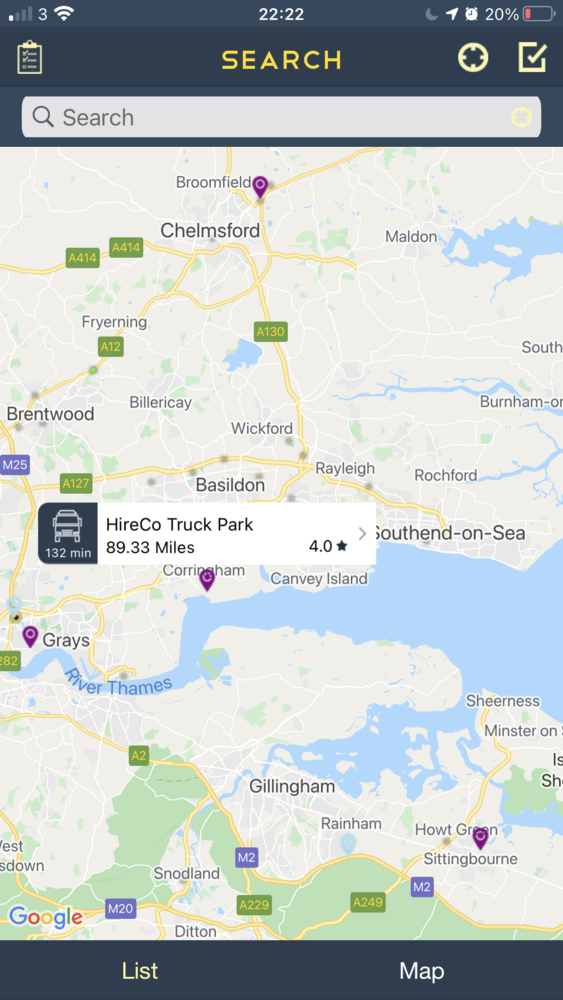Select the purple pin near Corringham
563x1000 pixels.
point(207,580)
